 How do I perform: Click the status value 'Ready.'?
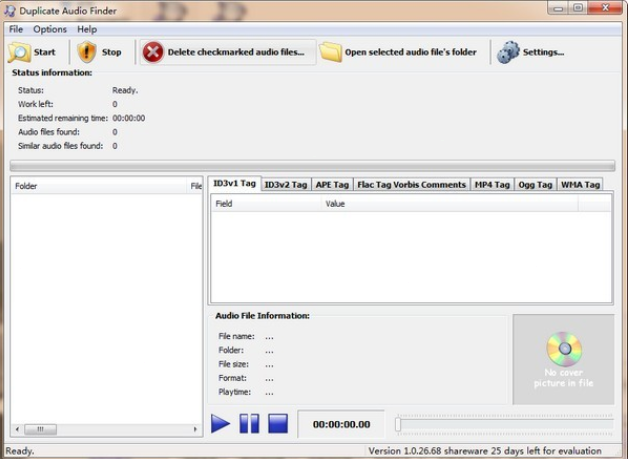[125, 90]
